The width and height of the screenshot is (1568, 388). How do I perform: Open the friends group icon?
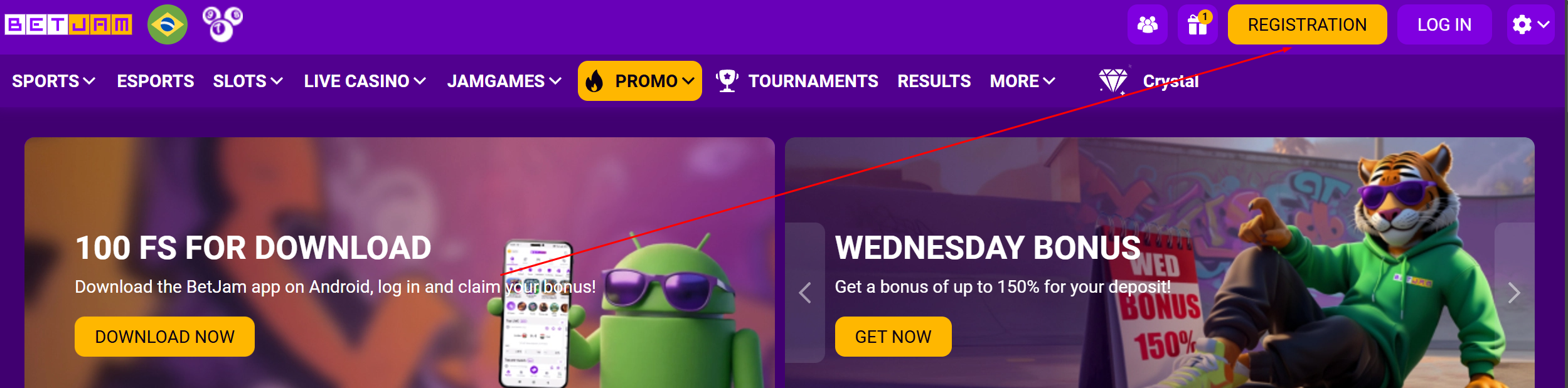[1147, 24]
